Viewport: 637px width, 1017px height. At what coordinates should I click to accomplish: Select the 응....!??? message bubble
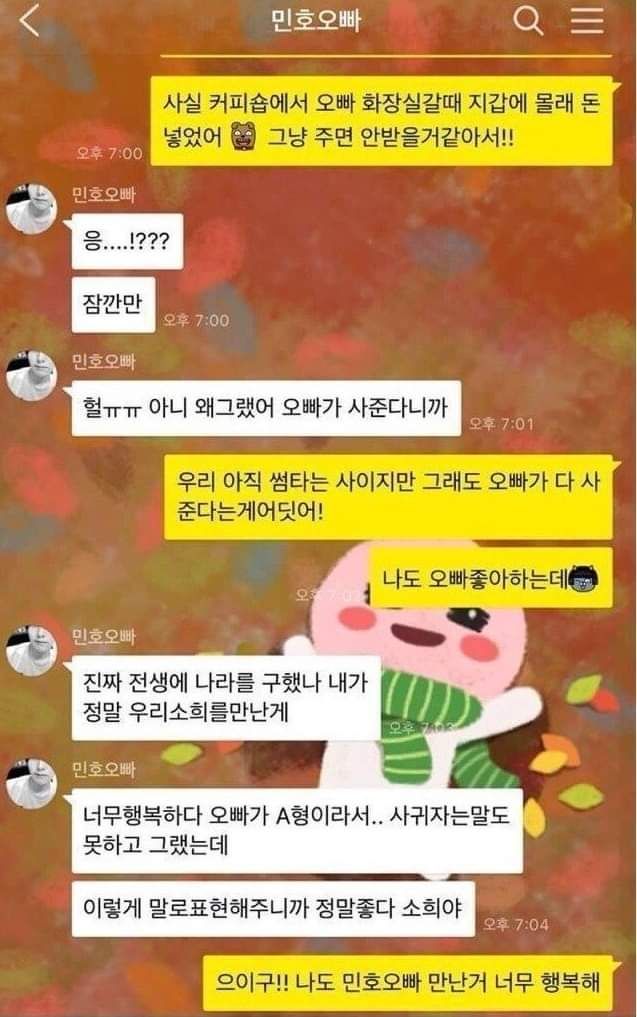click(x=127, y=241)
